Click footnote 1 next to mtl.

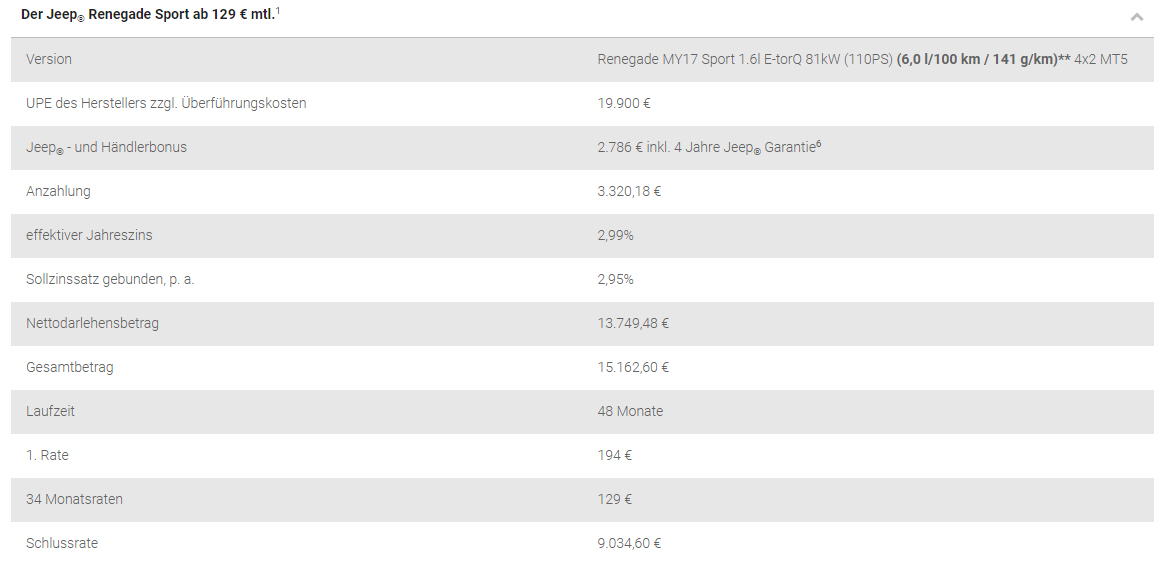click(x=278, y=11)
